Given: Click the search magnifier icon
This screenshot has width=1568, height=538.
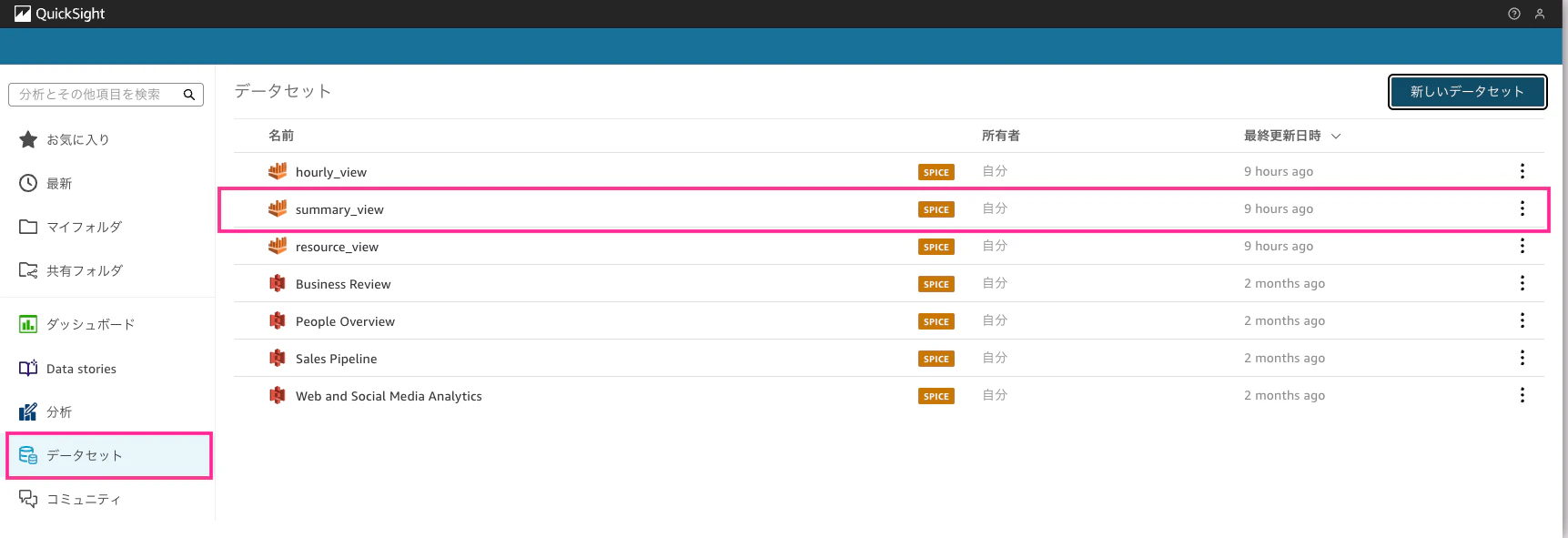Looking at the screenshot, I should pos(189,95).
